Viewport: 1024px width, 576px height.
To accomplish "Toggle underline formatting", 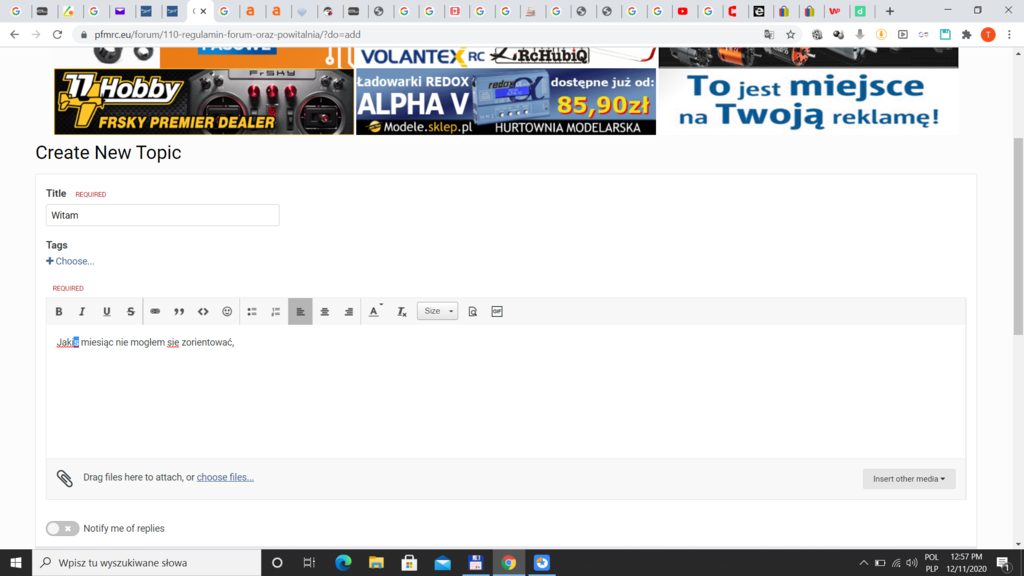I will 107,312.
